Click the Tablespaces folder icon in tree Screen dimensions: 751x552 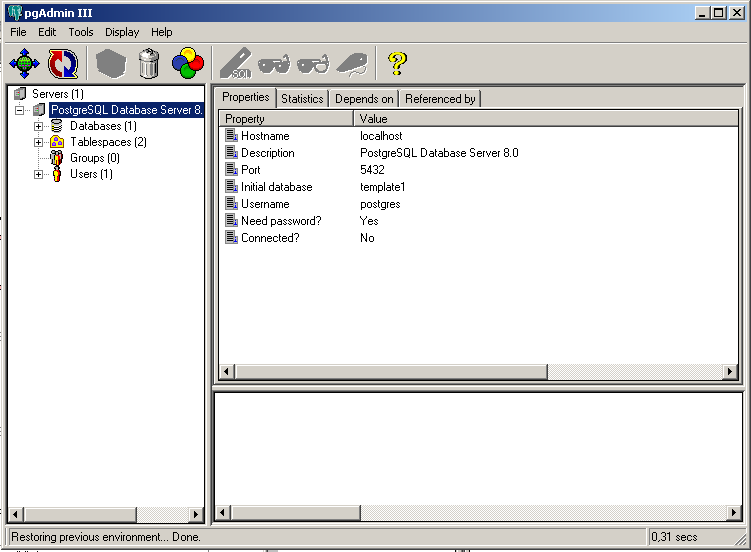point(57,142)
